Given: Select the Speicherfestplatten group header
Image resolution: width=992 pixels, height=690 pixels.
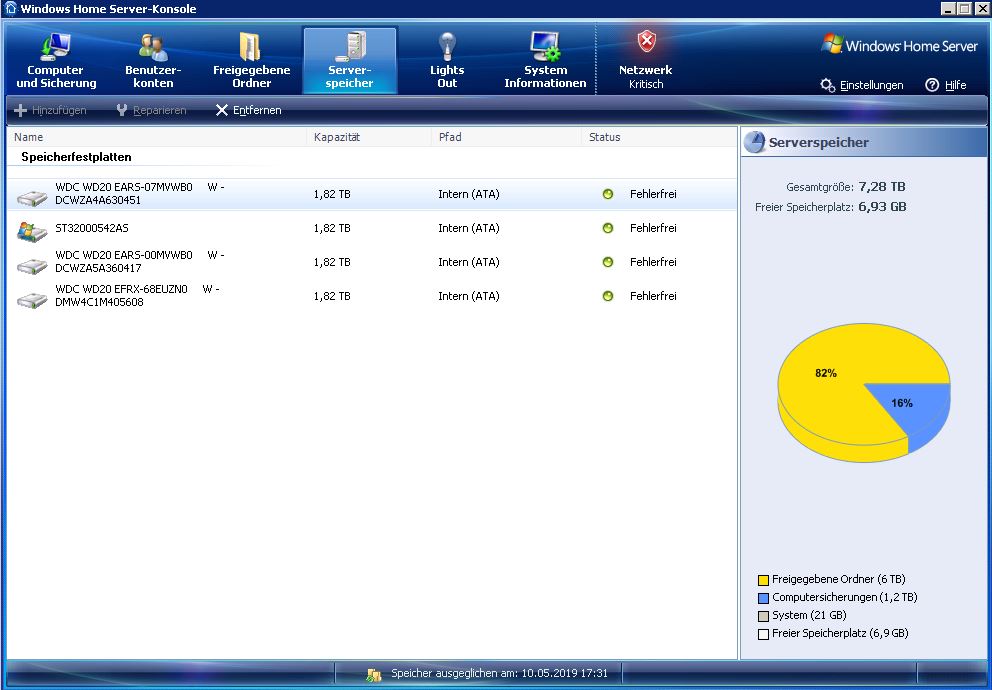Looking at the screenshot, I should [x=77, y=157].
